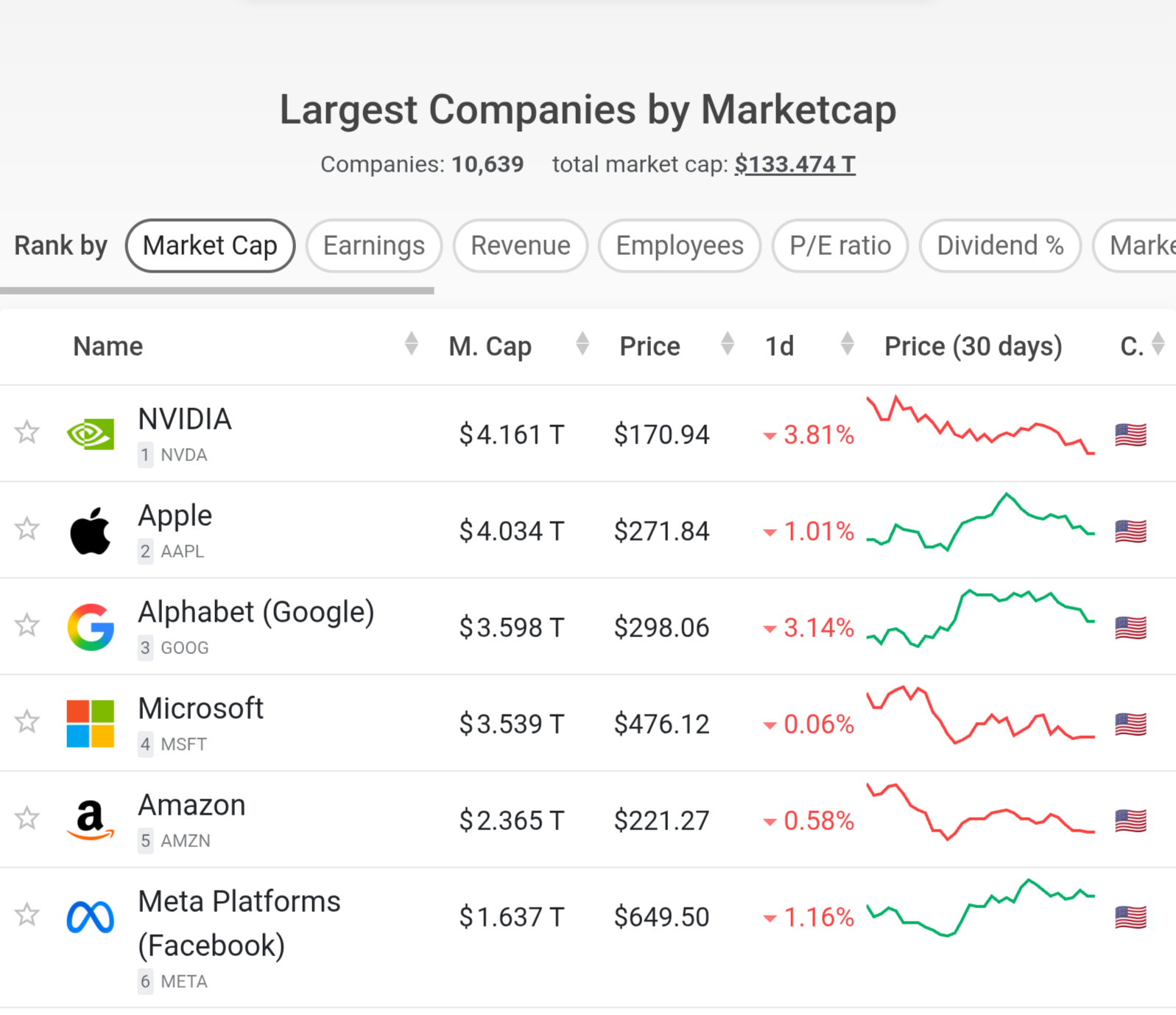1176x1015 pixels.
Task: Star Amazon as a favorite
Action: [x=27, y=818]
